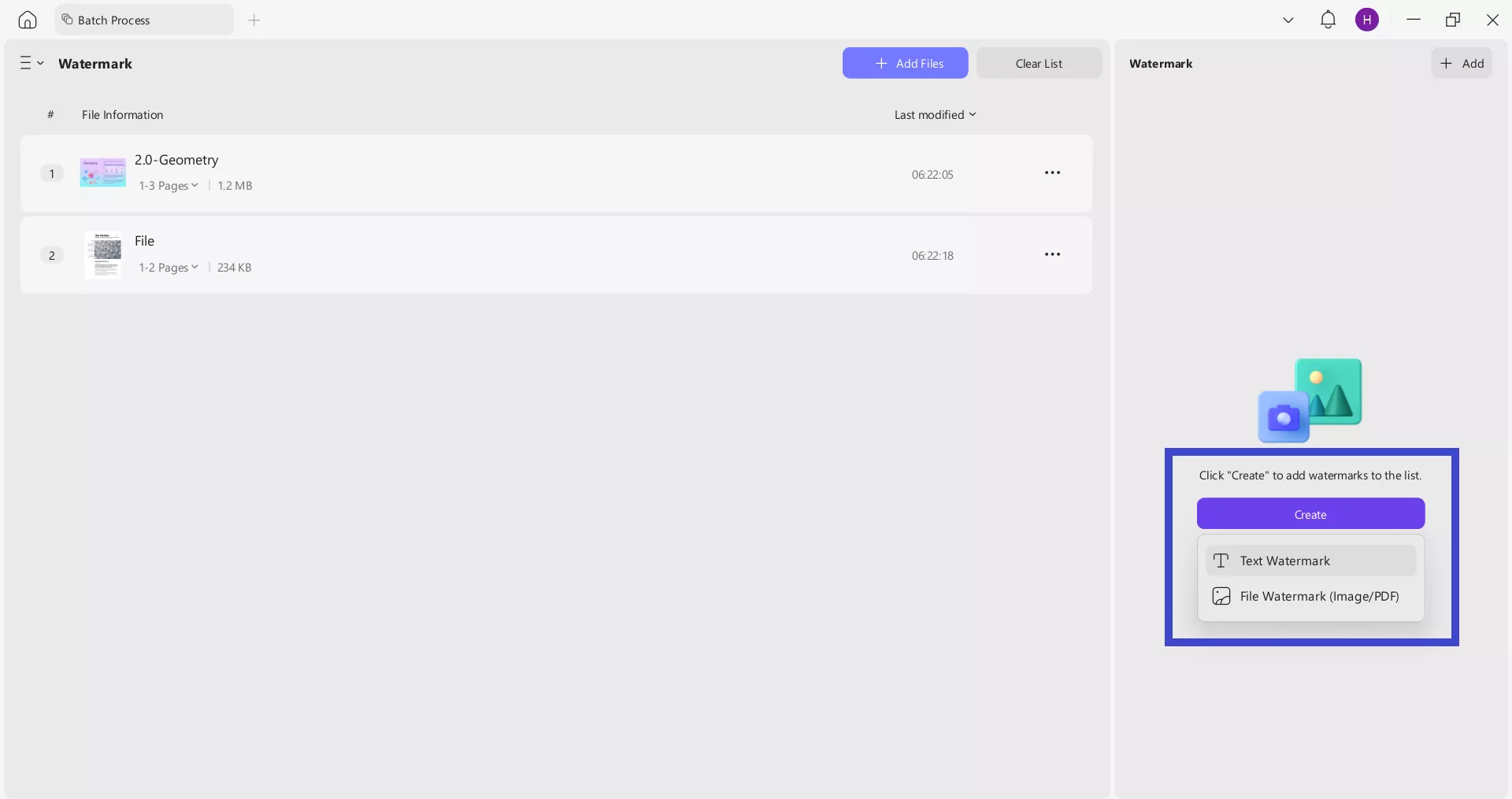Choose File Watermark (Image/PDF) option
1512x799 pixels.
tap(1310, 596)
